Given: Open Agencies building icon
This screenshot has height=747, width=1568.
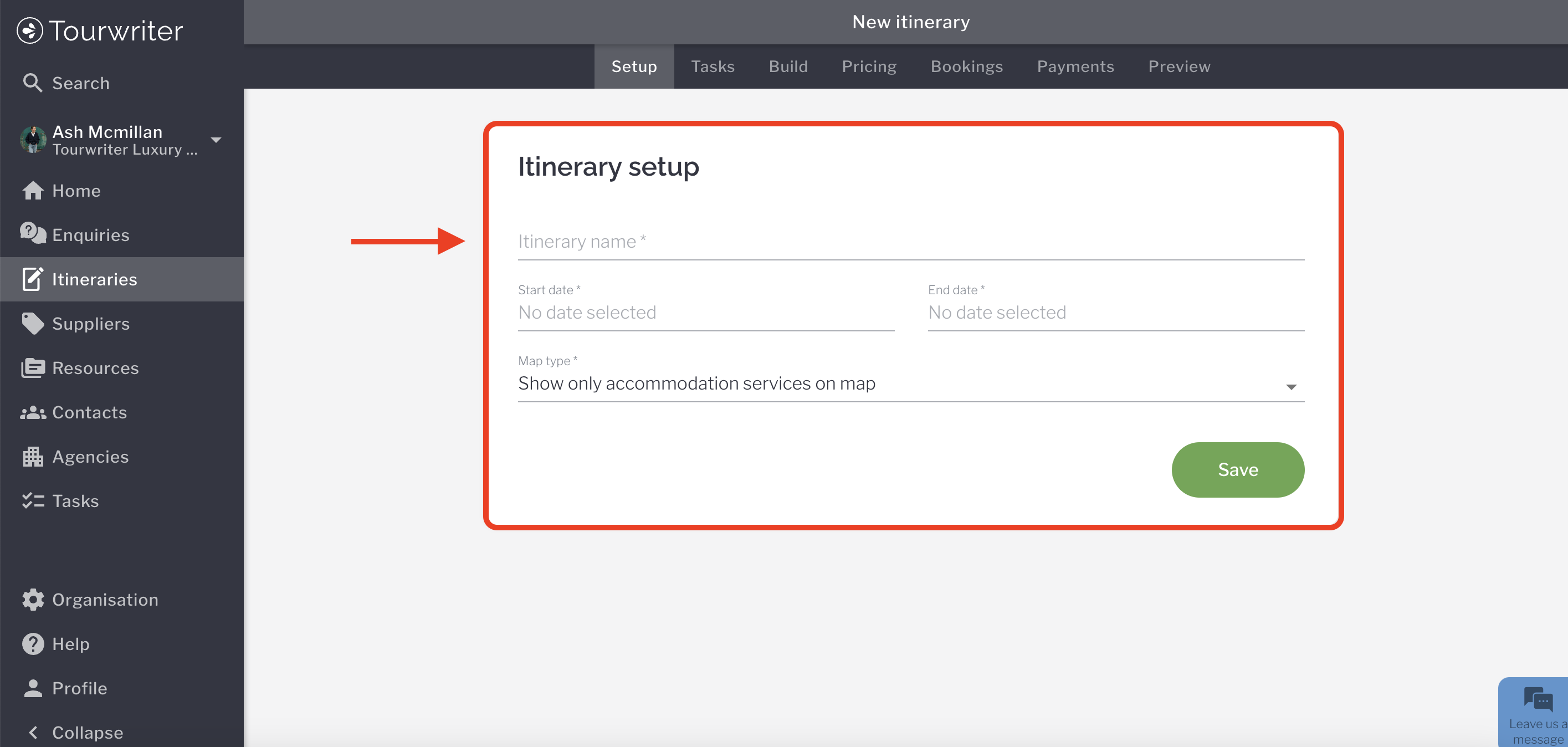Looking at the screenshot, I should click(33, 457).
